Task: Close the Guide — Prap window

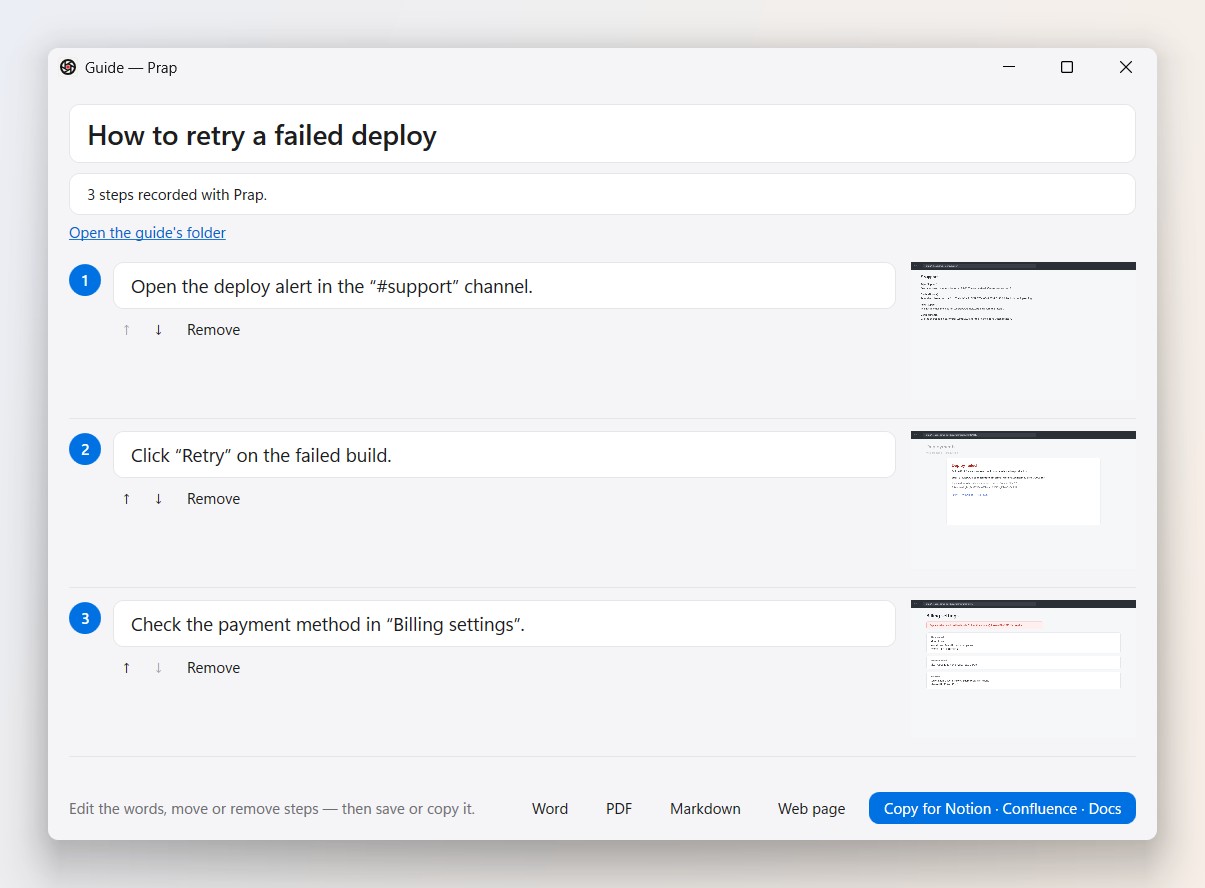Action: coord(1126,67)
